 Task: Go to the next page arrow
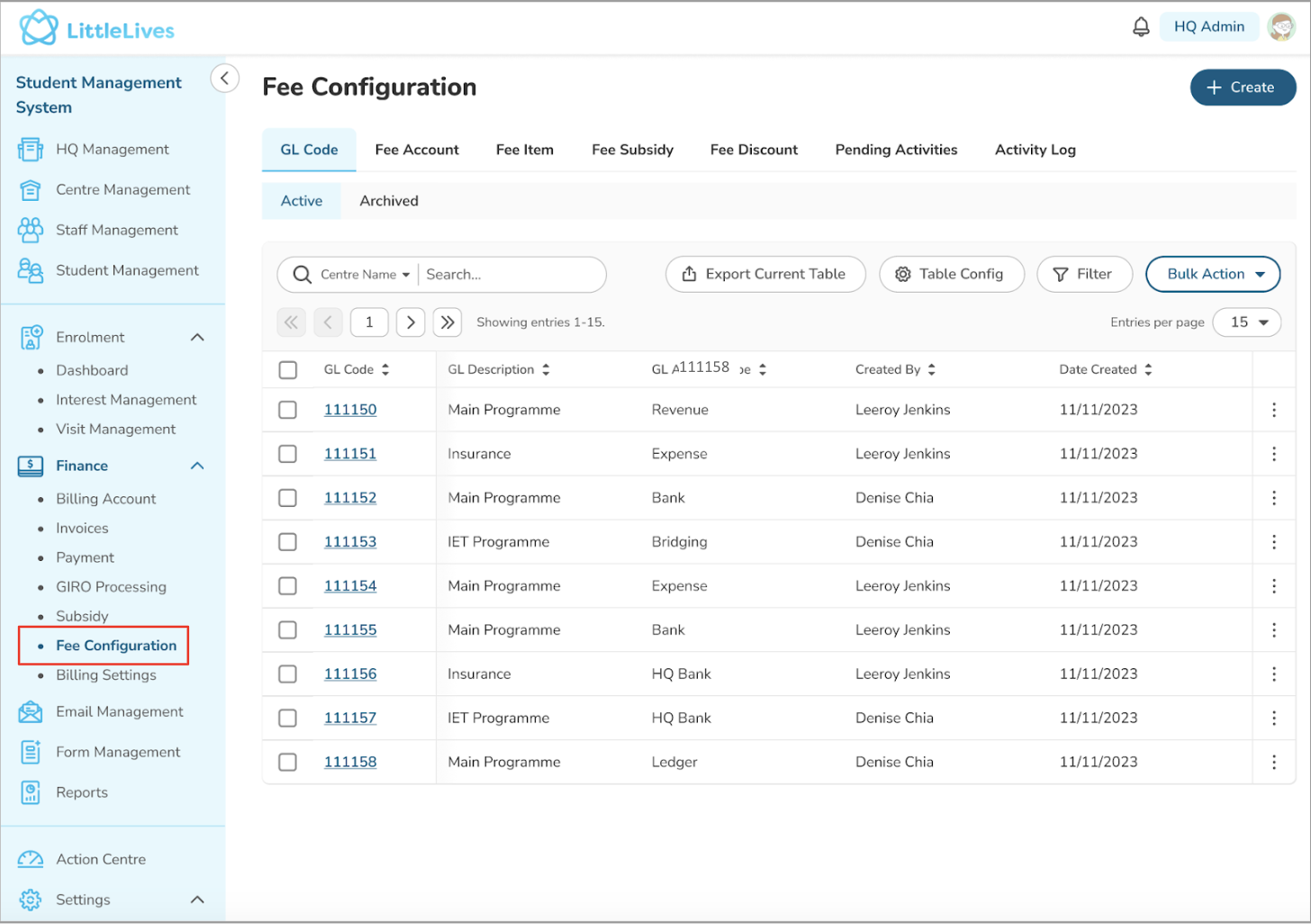pos(411,322)
